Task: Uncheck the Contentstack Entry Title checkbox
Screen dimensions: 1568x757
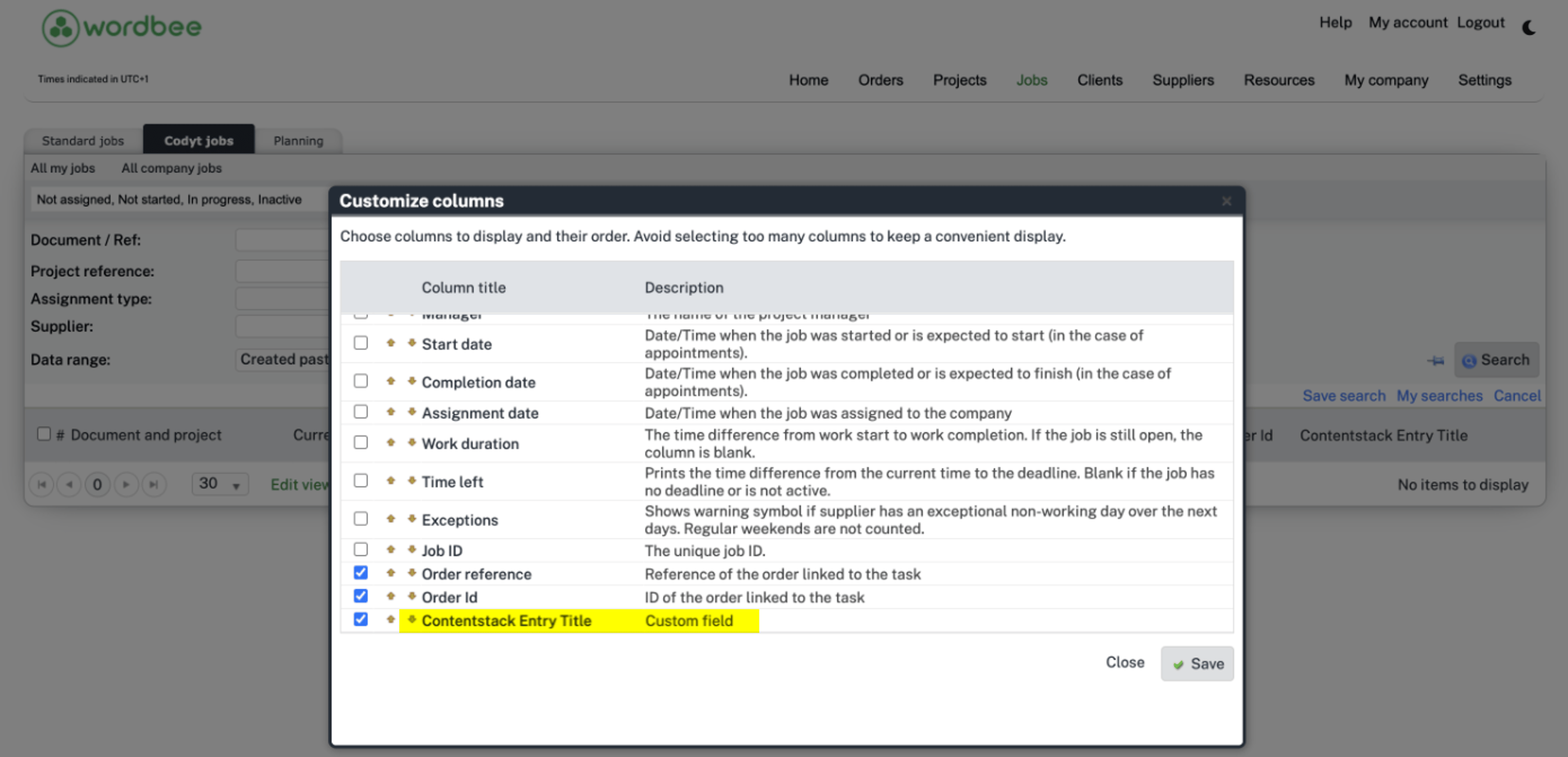Action: coord(361,619)
